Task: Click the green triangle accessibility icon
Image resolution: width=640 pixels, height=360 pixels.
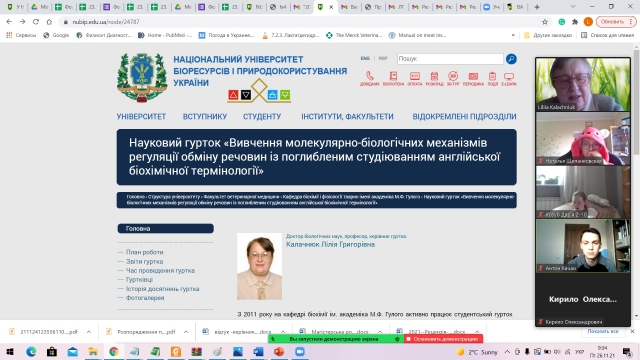Action: pyautogui.click(x=285, y=95)
